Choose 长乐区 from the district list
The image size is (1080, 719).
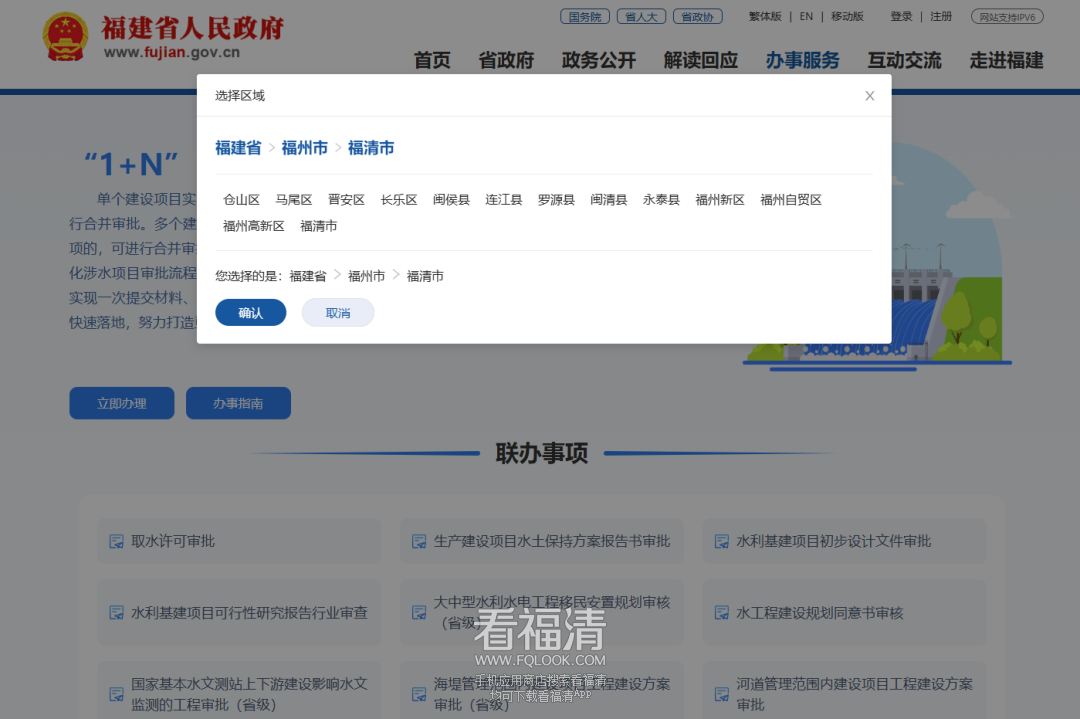[399, 200]
